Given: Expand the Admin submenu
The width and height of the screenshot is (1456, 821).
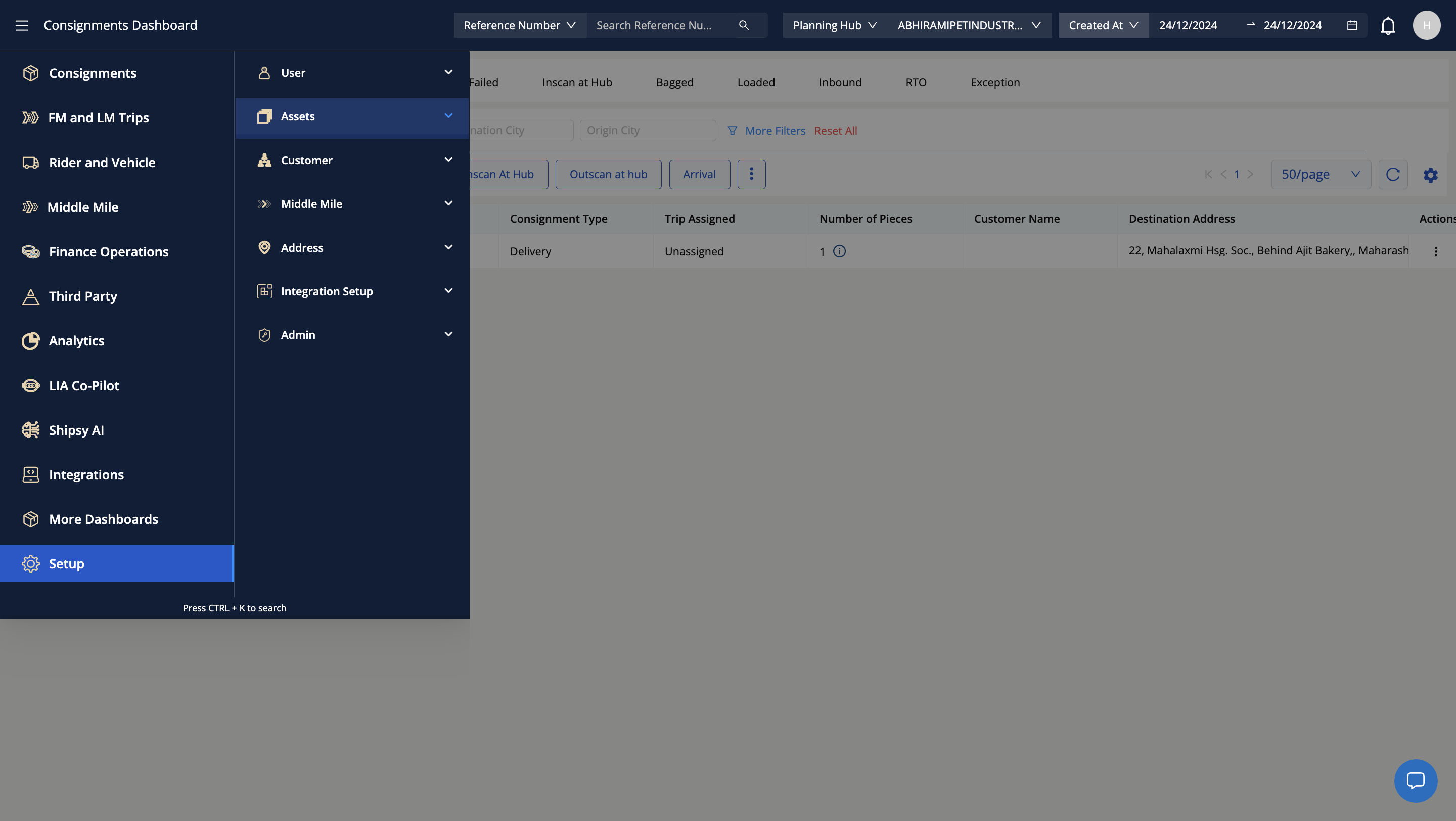Looking at the screenshot, I should coord(352,335).
